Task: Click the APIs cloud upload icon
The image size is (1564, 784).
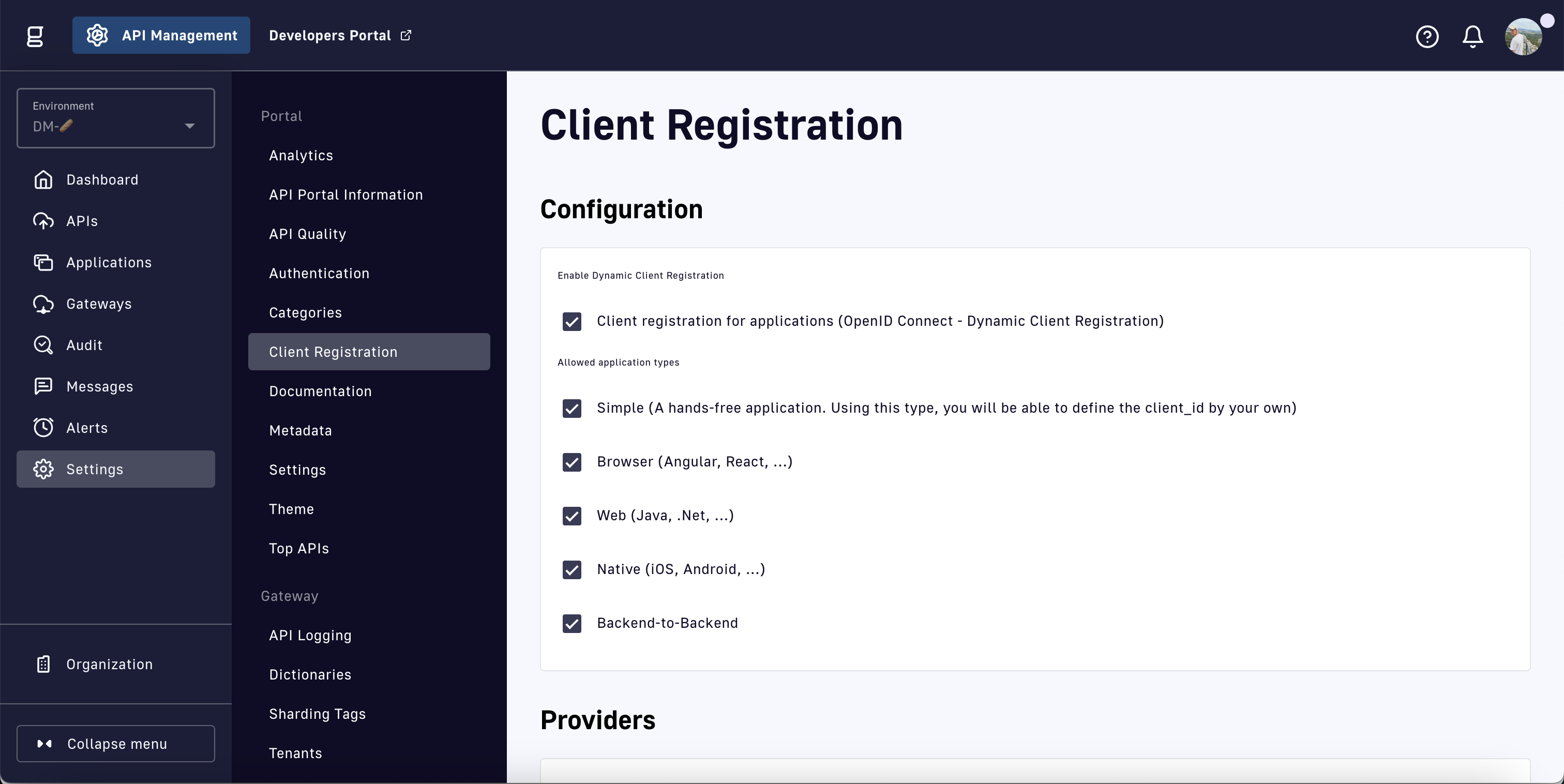Action: (x=43, y=221)
